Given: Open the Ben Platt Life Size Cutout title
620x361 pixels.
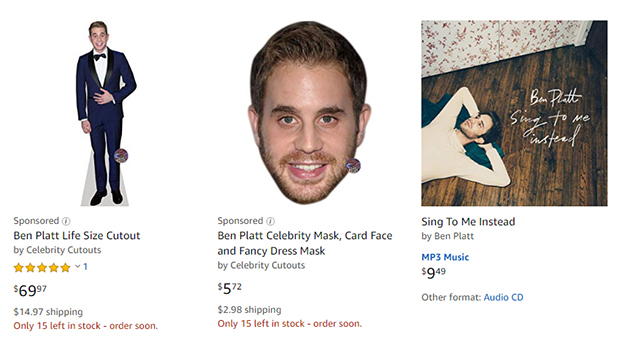Looking at the screenshot, I should 77,236.
